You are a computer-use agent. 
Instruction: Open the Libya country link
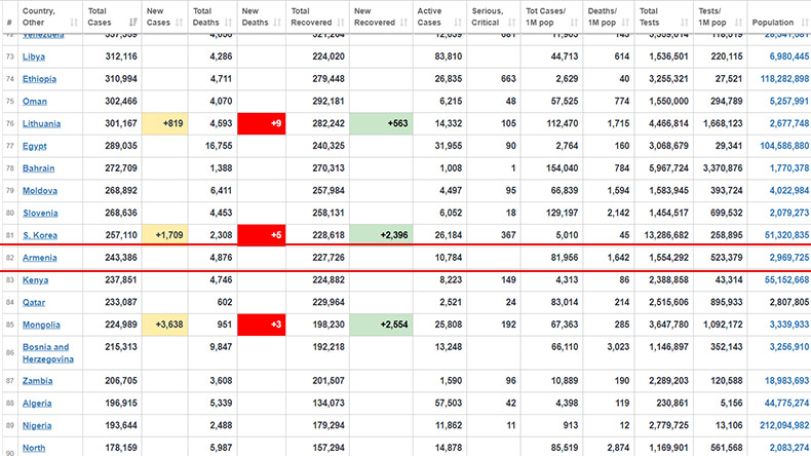(x=34, y=57)
